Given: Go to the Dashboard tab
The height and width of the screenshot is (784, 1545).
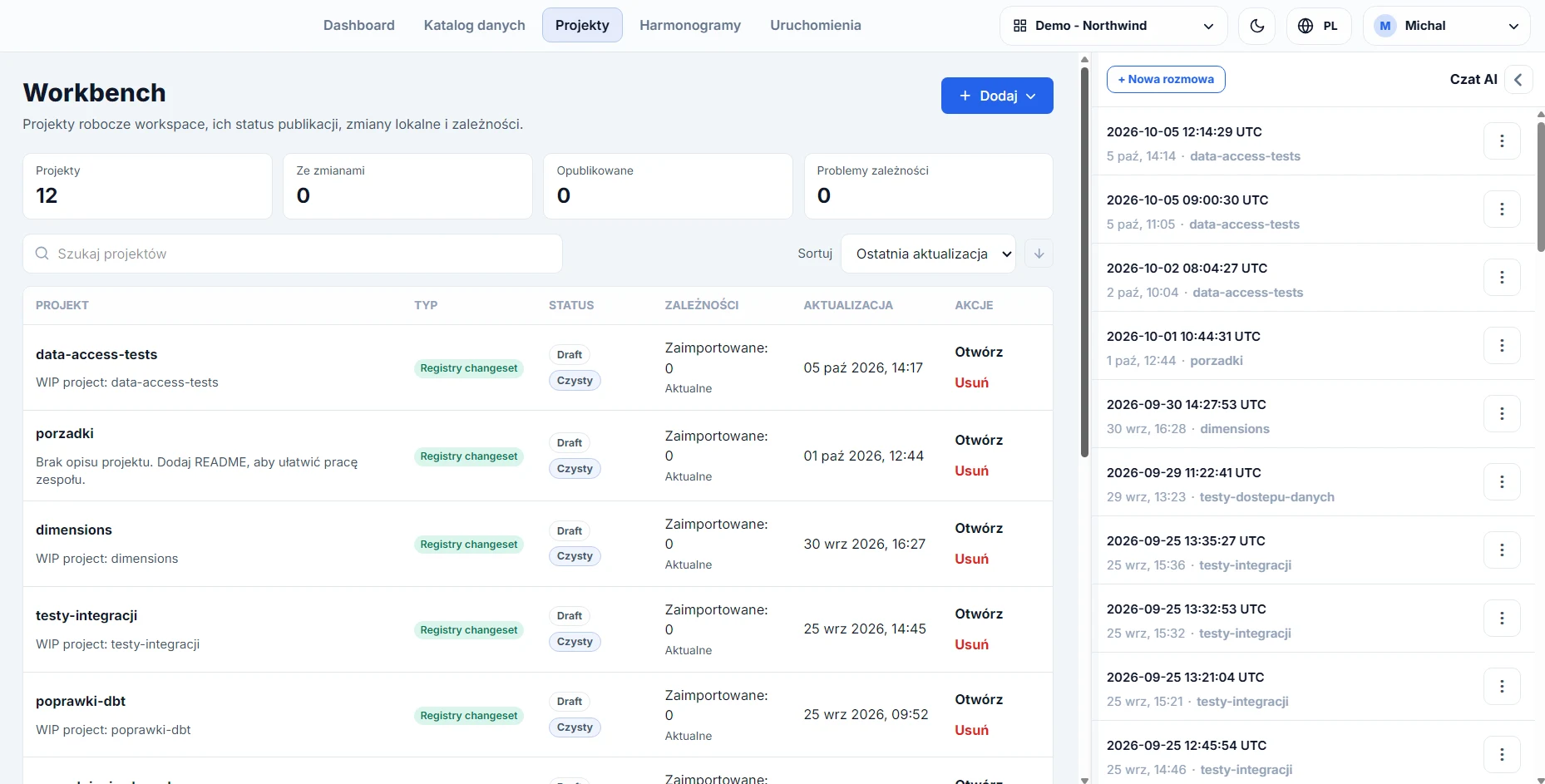Looking at the screenshot, I should click(x=359, y=25).
